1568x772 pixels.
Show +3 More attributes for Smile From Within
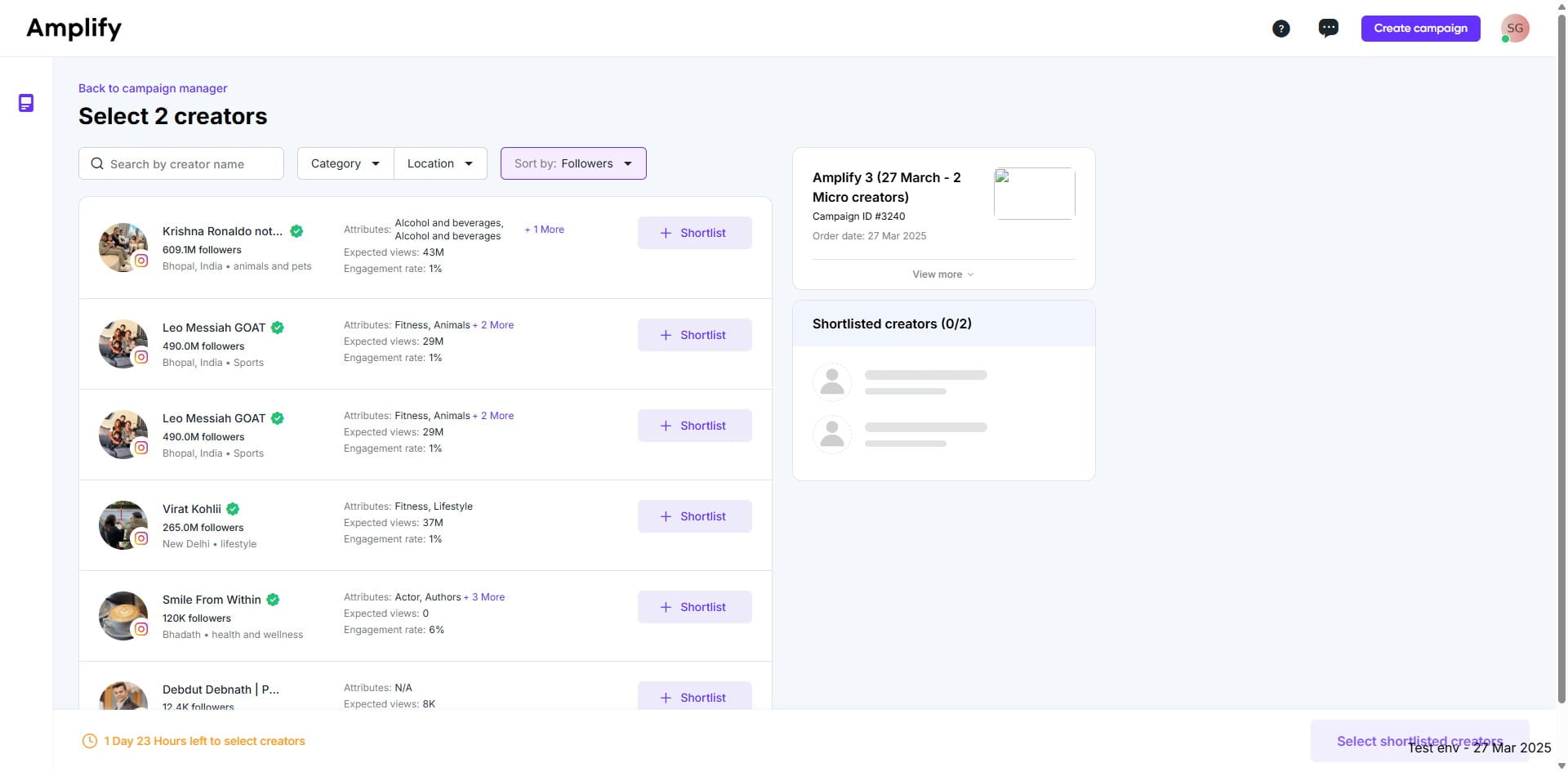pyautogui.click(x=484, y=597)
